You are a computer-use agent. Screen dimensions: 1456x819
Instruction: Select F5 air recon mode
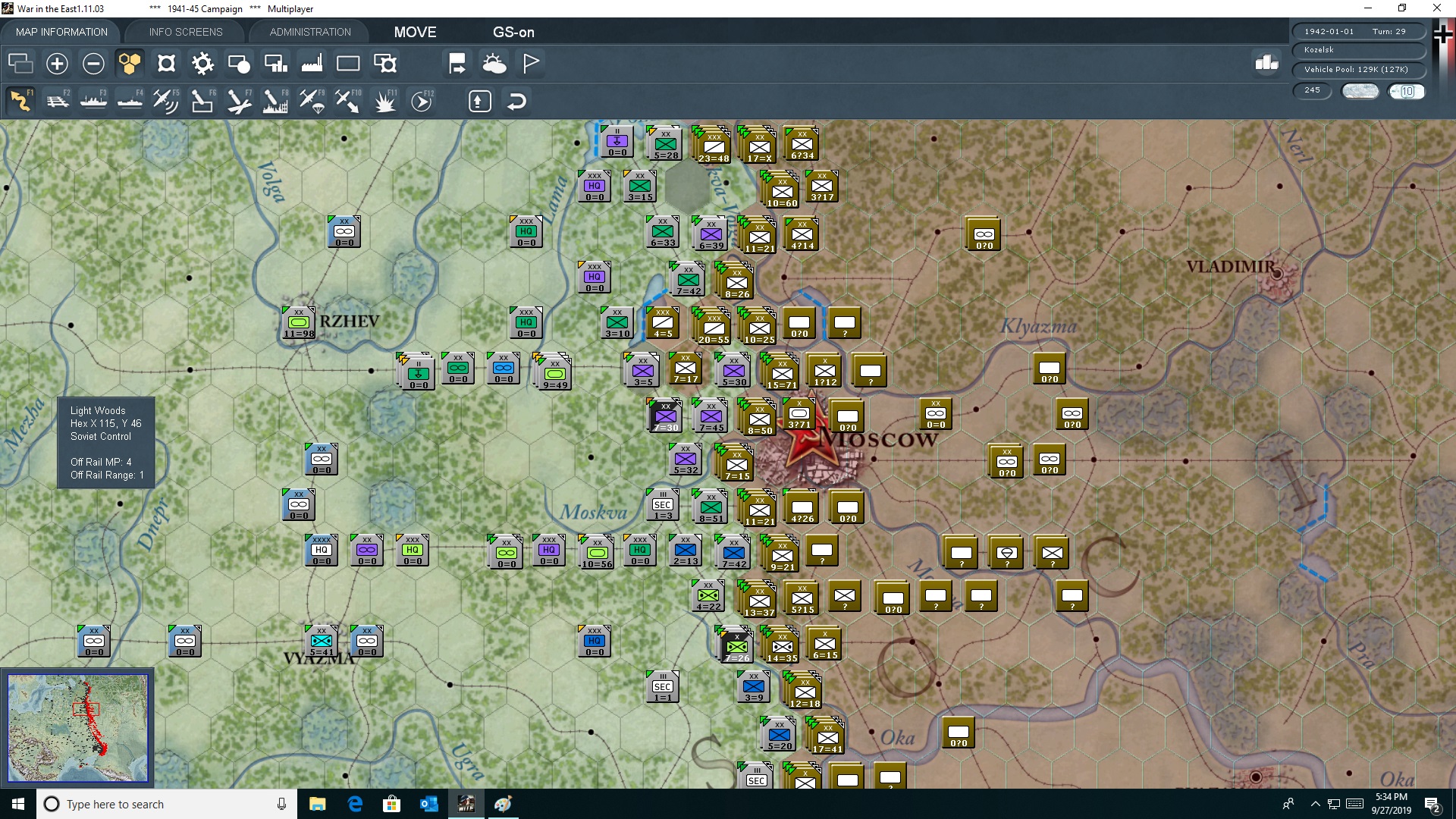tap(165, 101)
